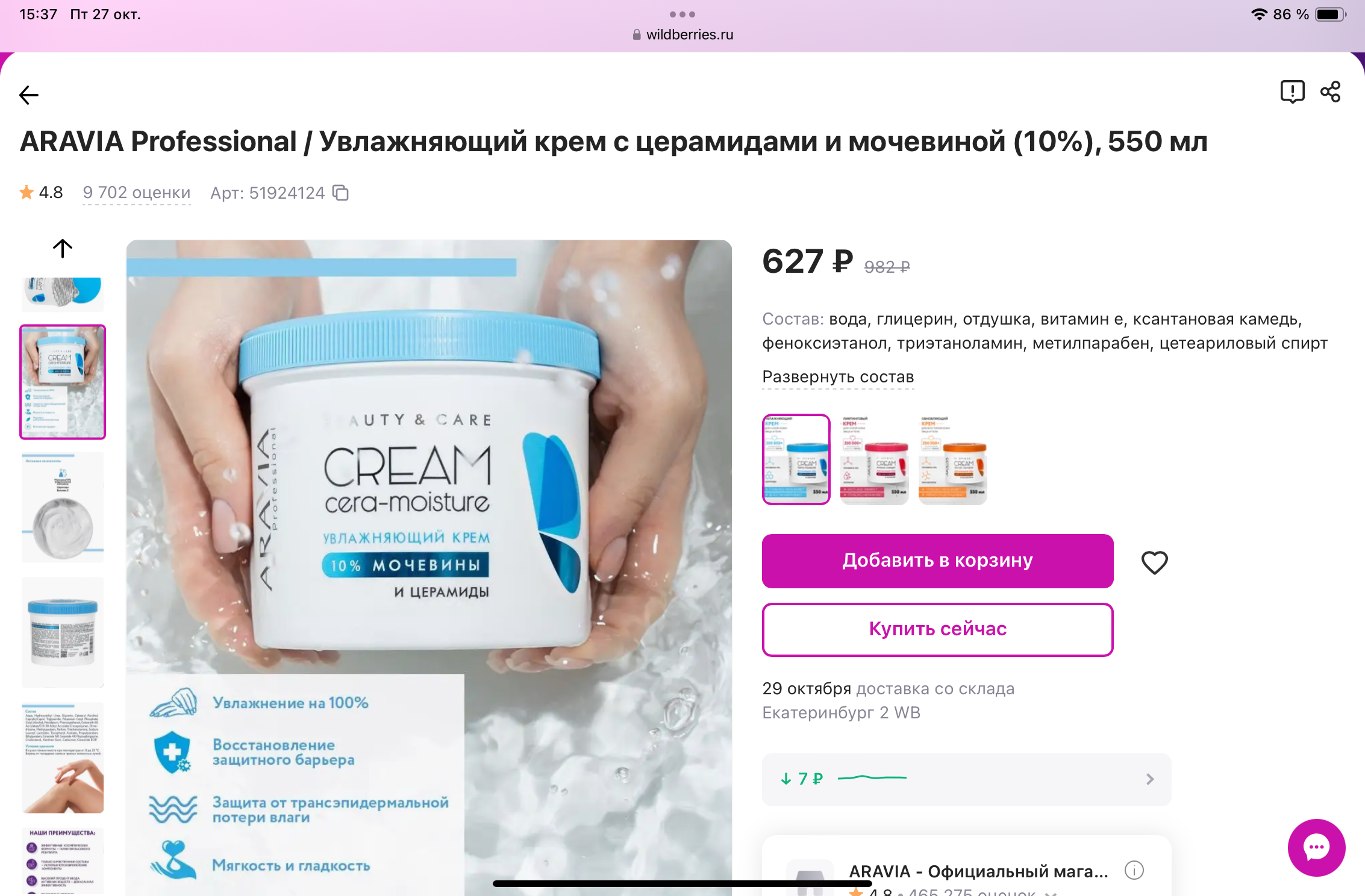Open the wildberries.ru address bar
Viewport: 1365px width, 896px height.
(x=682, y=34)
